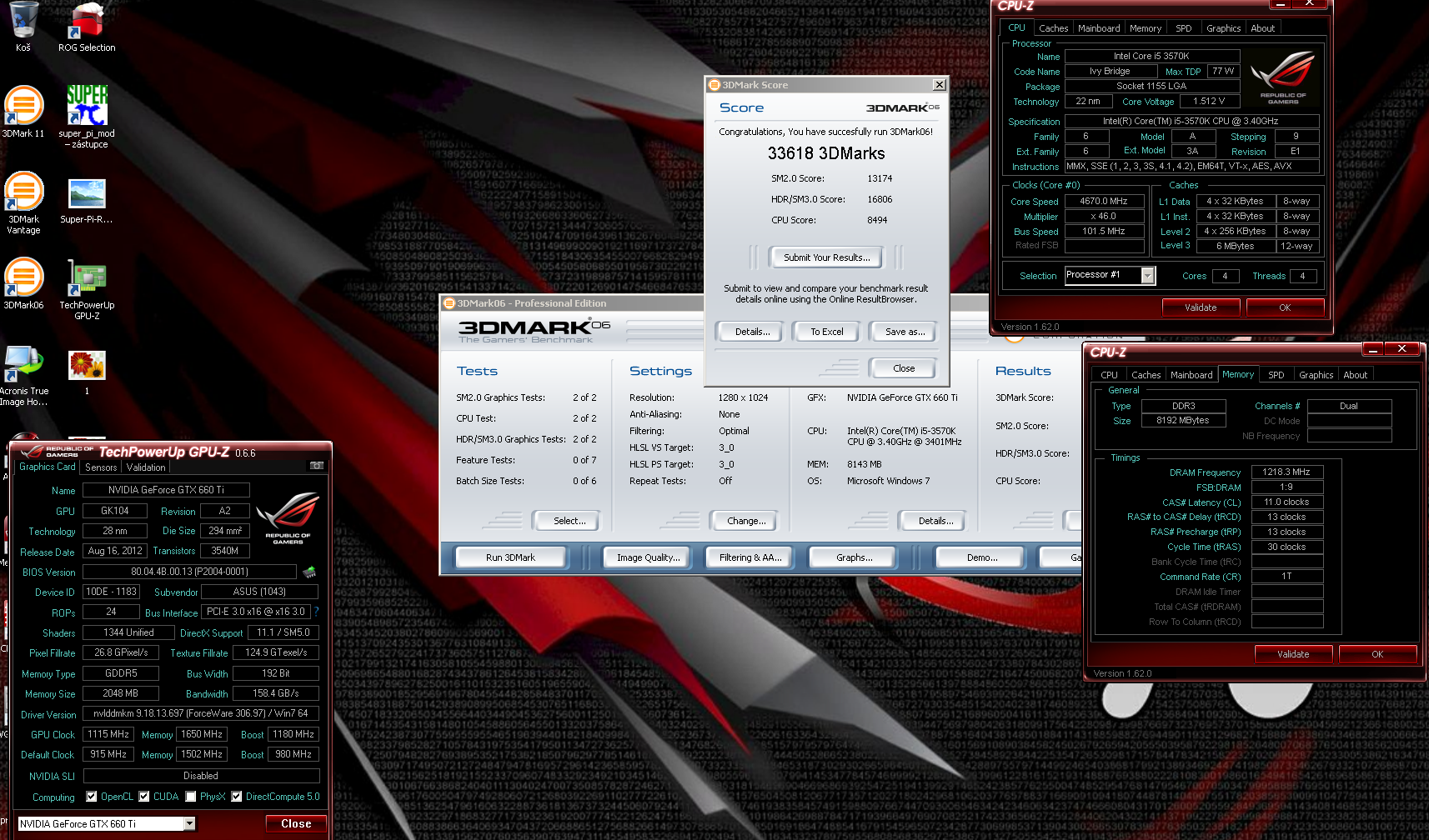
Task: Open the flower image file named 1
Action: 87,372
